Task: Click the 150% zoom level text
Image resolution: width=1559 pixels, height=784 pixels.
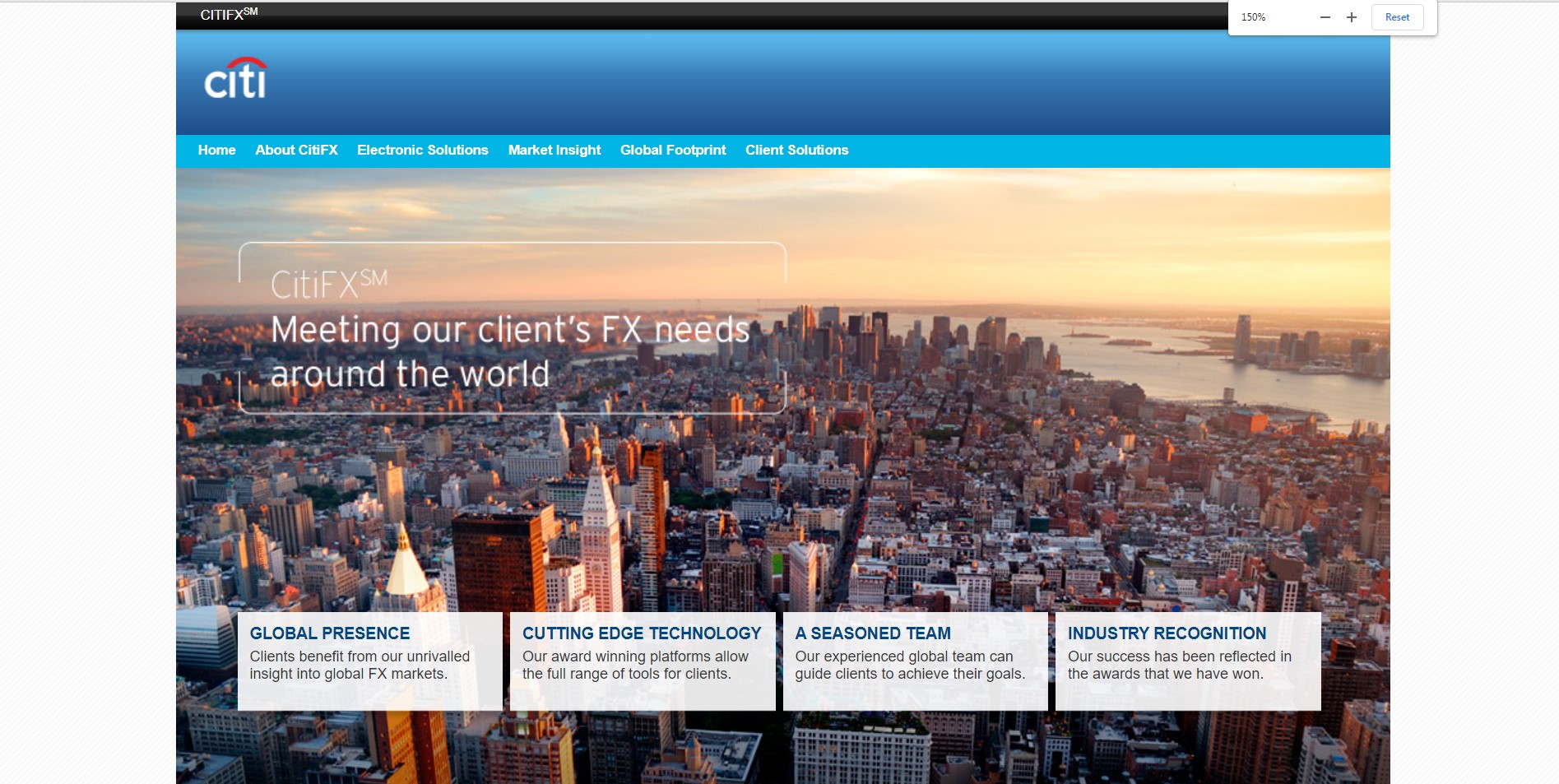Action: click(1253, 17)
